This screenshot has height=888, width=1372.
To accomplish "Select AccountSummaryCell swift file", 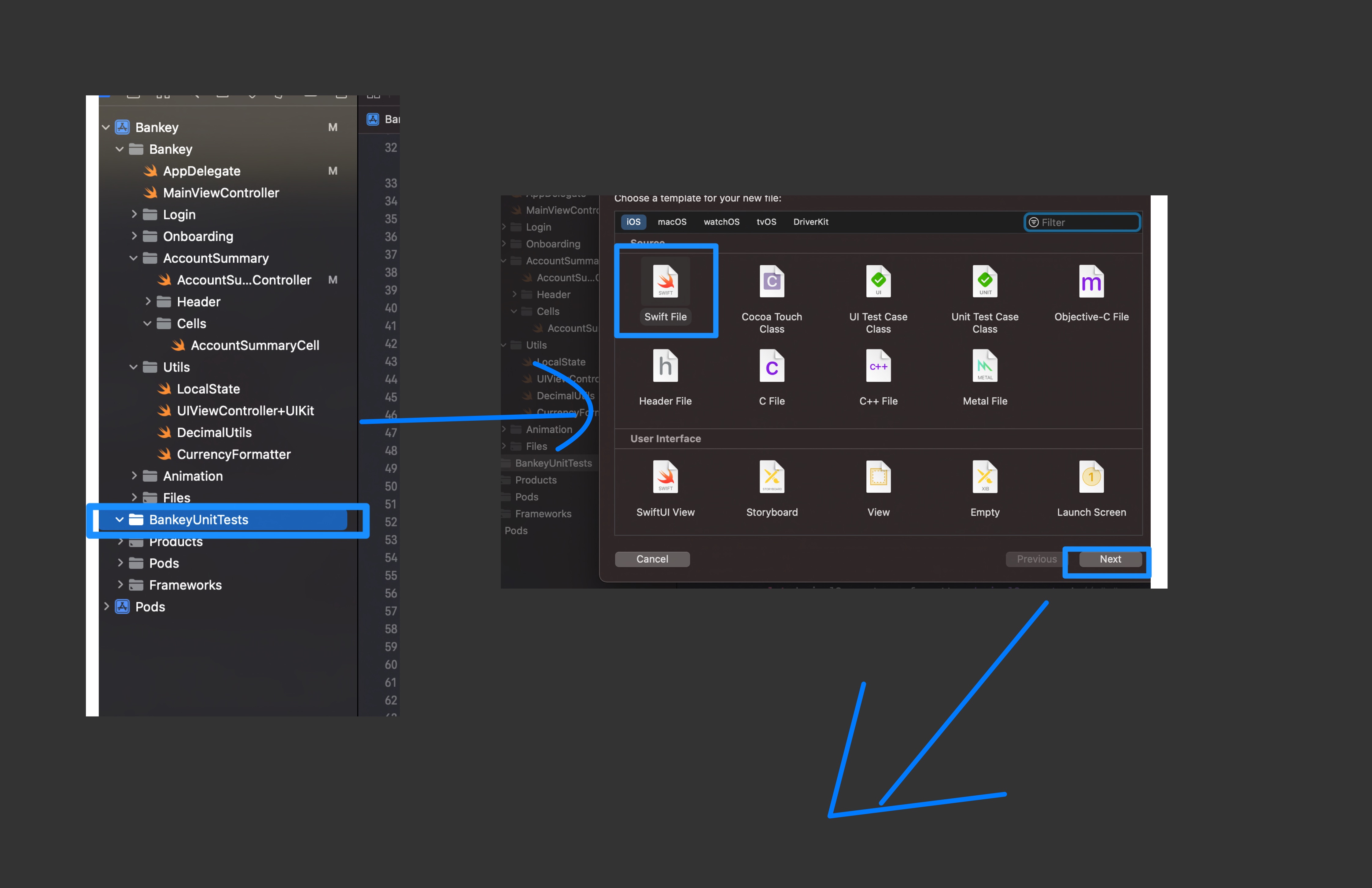I will click(x=255, y=345).
